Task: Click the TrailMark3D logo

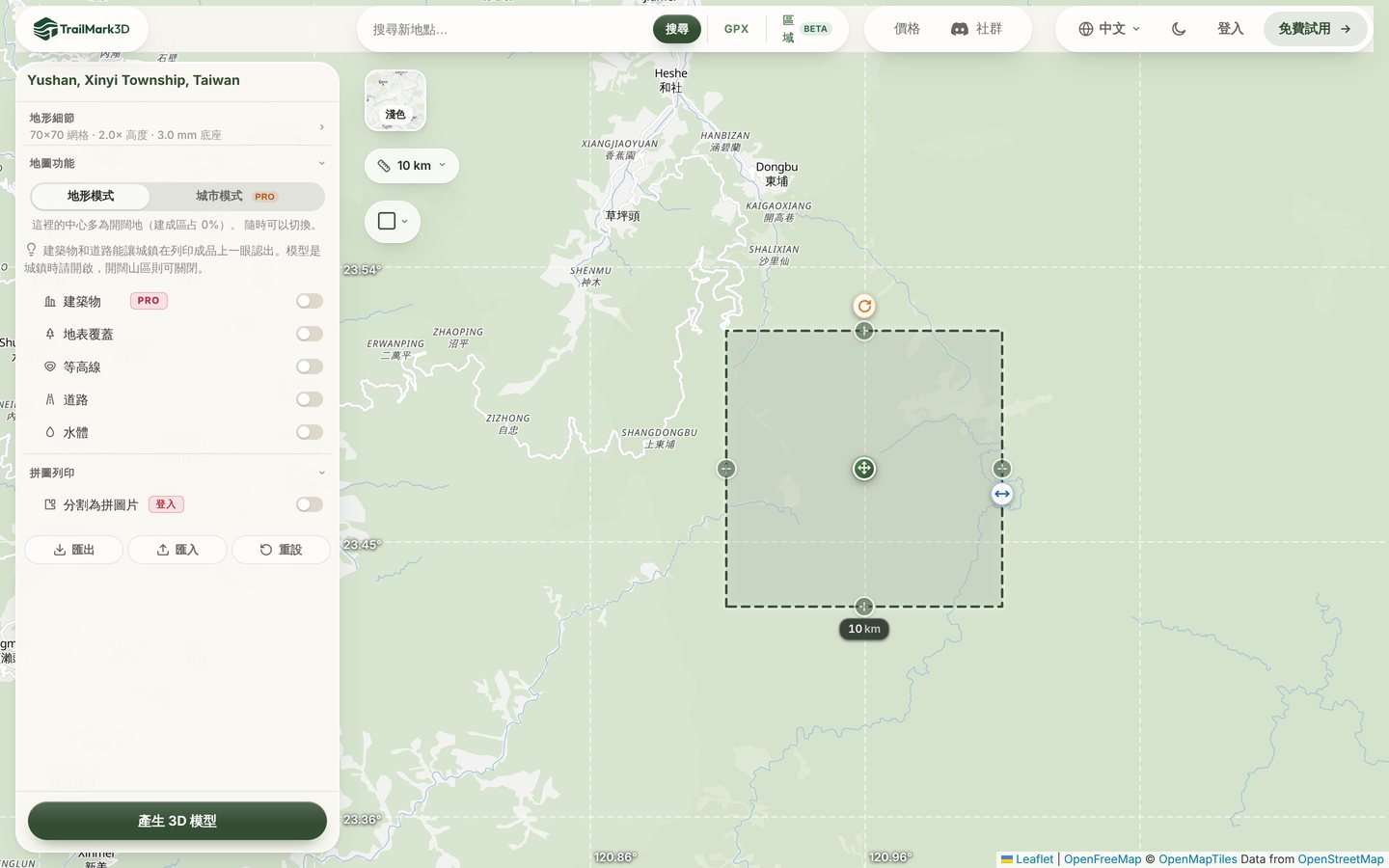Action: (x=81, y=29)
